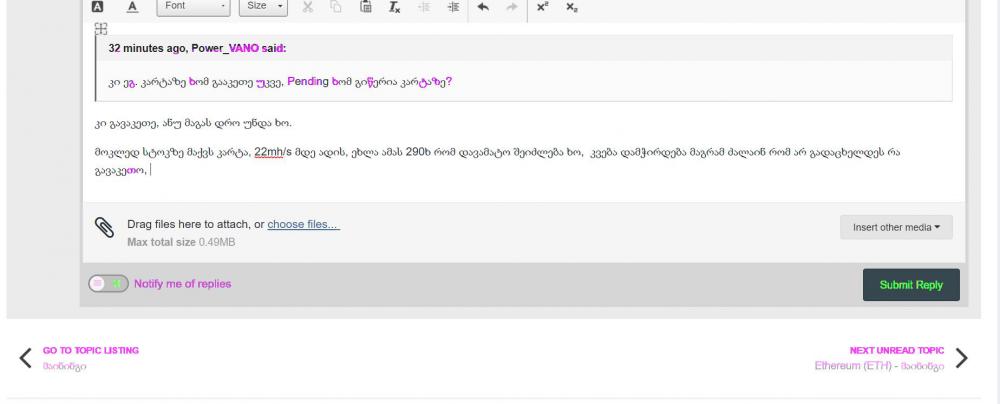Image resolution: width=1000 pixels, height=404 pixels.
Task: Apply superscript formatting
Action: coord(542,7)
